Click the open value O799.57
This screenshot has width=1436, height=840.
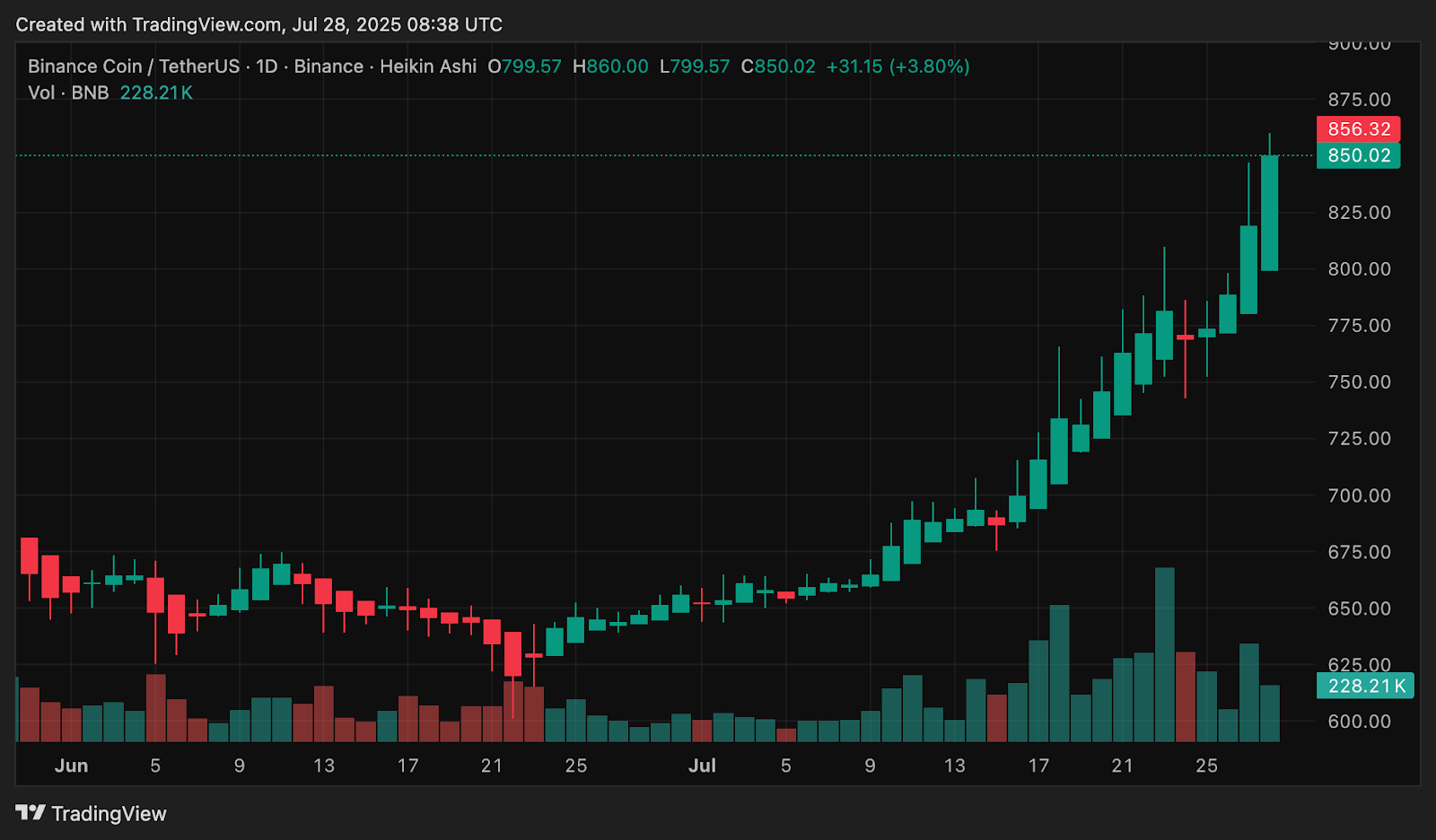tap(524, 66)
